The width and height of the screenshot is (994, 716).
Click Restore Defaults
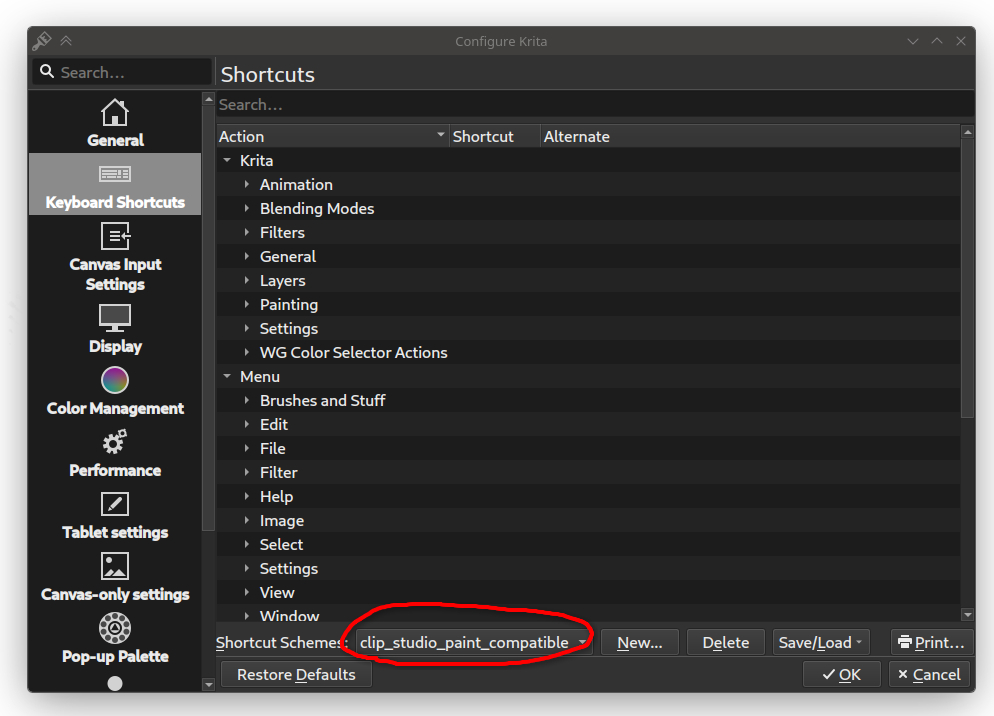pos(296,674)
